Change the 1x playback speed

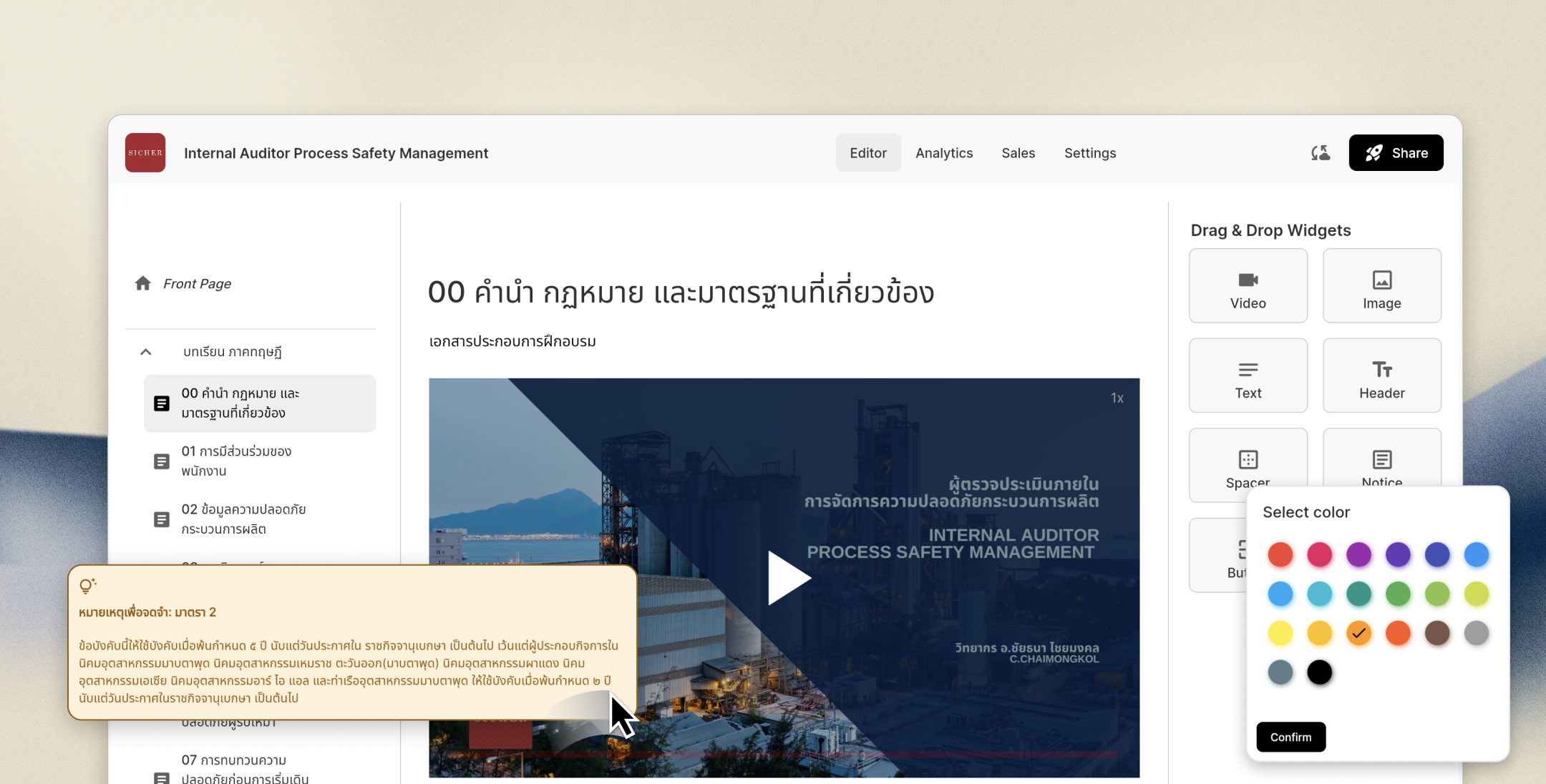pyautogui.click(x=1117, y=398)
